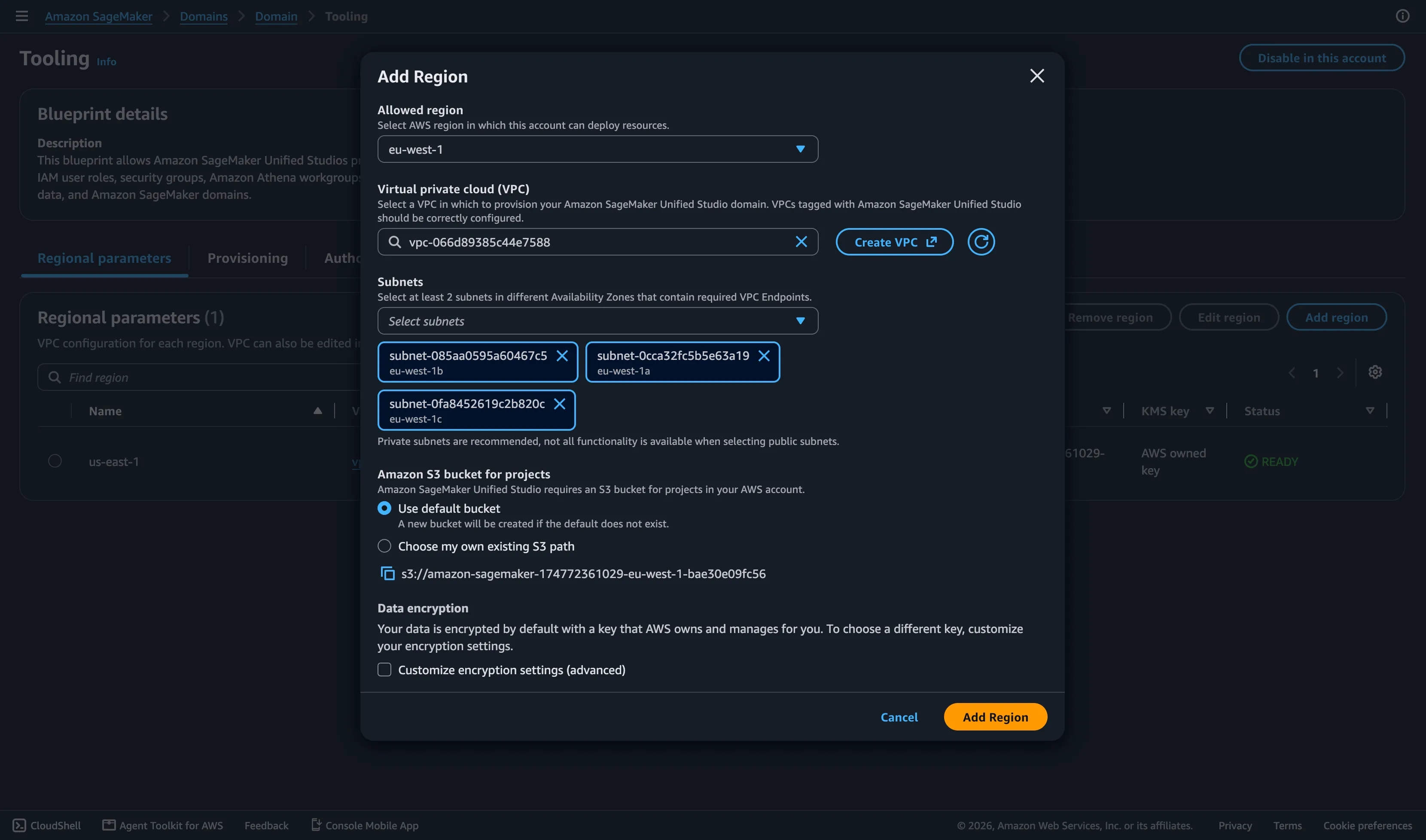Open the hamburger navigation menu

point(21,16)
